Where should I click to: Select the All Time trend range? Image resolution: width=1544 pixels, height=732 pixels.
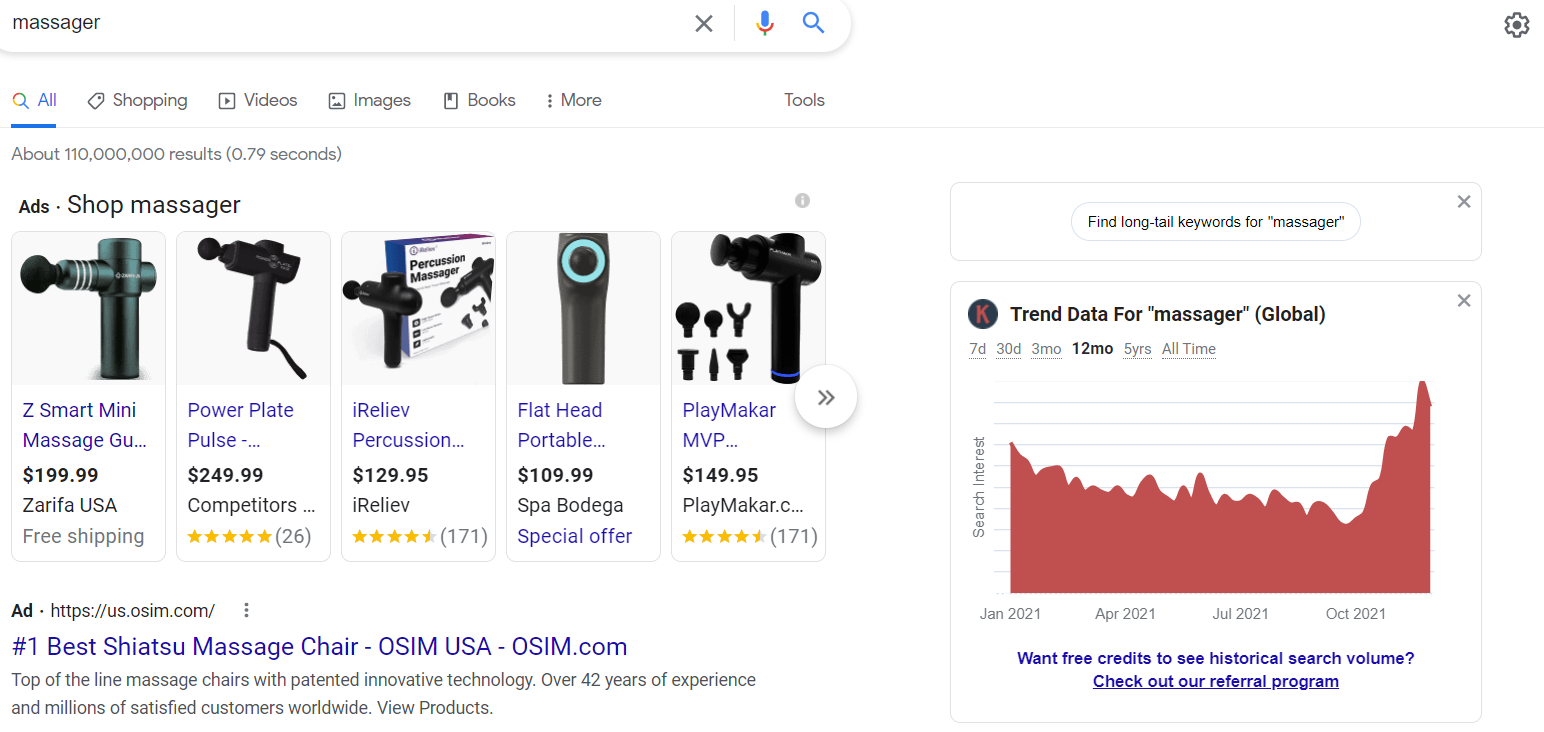coord(1189,349)
